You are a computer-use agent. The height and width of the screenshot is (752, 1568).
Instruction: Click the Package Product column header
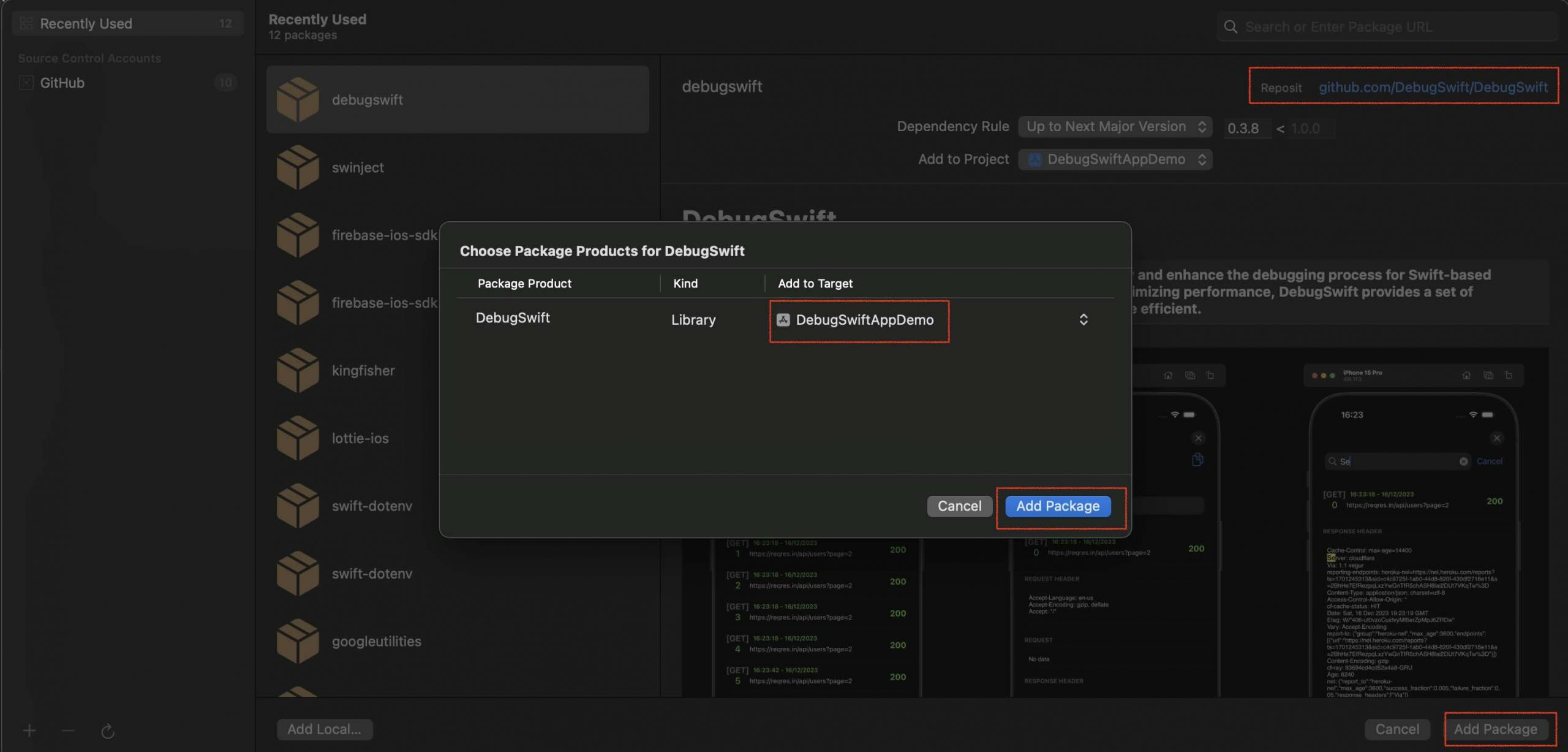(x=524, y=283)
